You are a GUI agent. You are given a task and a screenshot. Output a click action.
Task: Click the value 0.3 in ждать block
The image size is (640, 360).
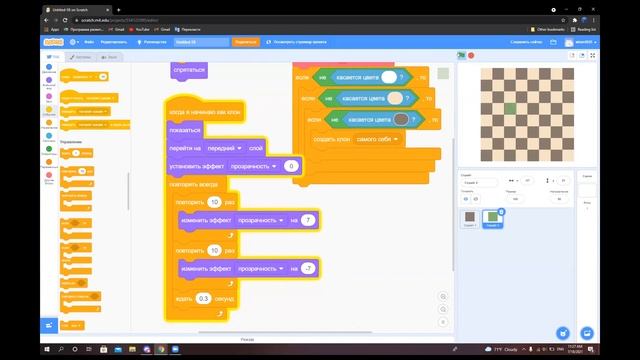point(203,299)
